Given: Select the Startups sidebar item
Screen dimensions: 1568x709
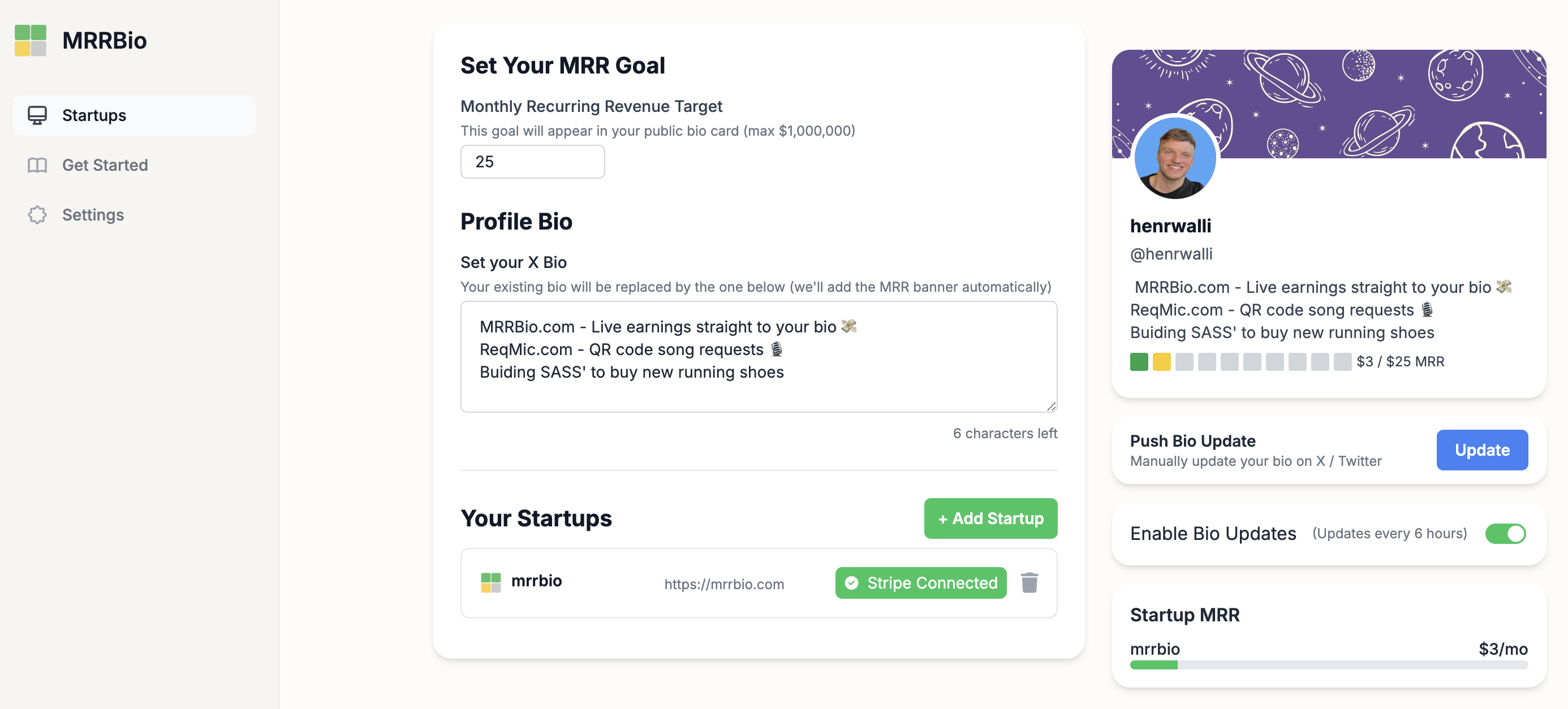Looking at the screenshot, I should (x=134, y=115).
